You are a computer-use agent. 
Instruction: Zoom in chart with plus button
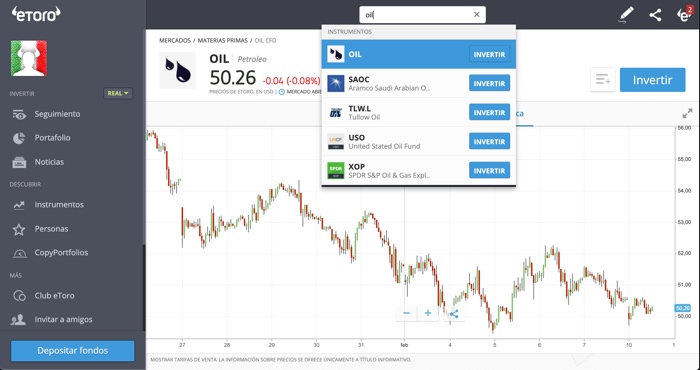[x=428, y=313]
